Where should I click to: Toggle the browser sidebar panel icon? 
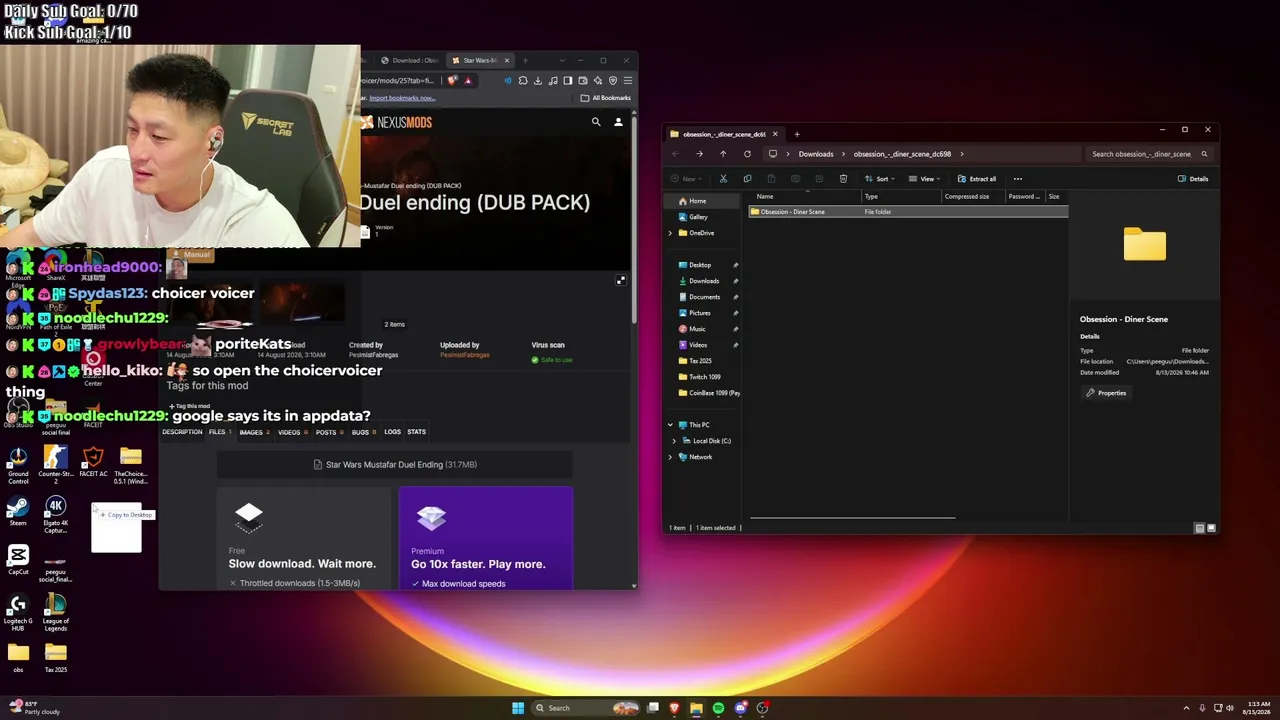(568, 81)
